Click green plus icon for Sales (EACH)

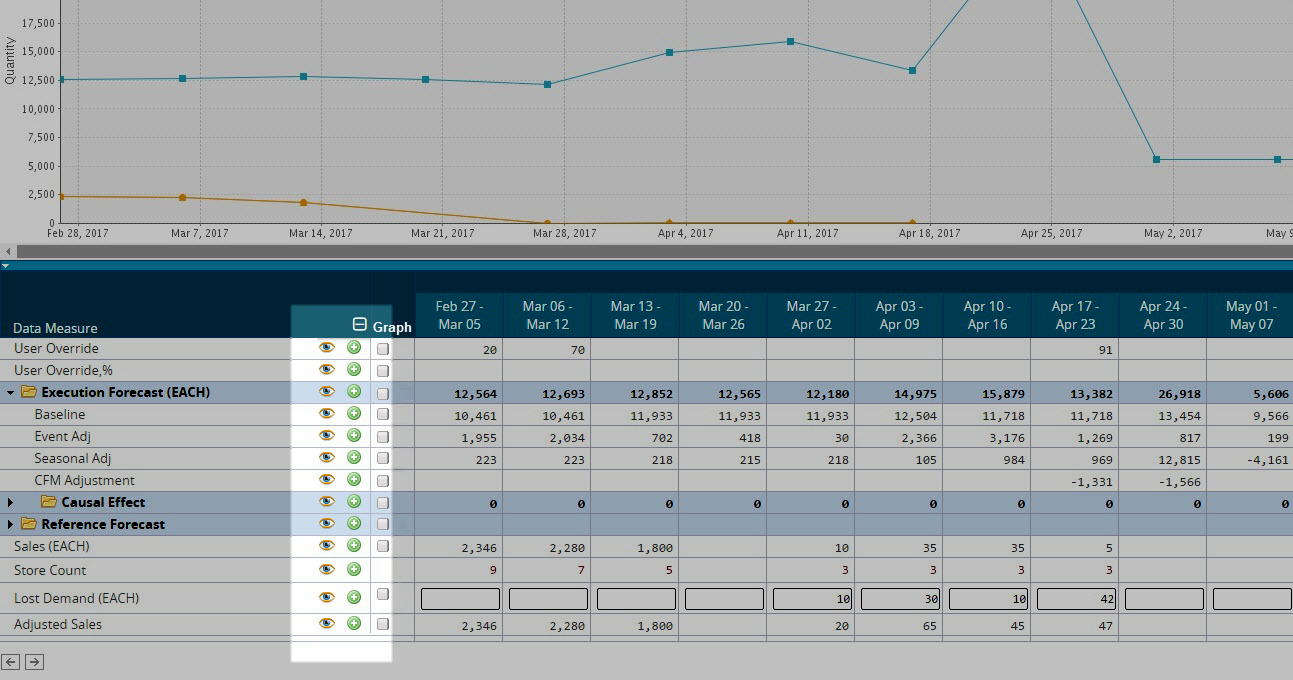click(x=354, y=546)
